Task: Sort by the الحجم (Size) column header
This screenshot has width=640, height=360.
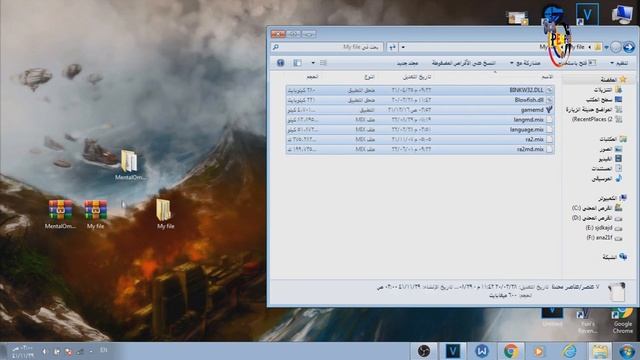Action: (x=312, y=77)
